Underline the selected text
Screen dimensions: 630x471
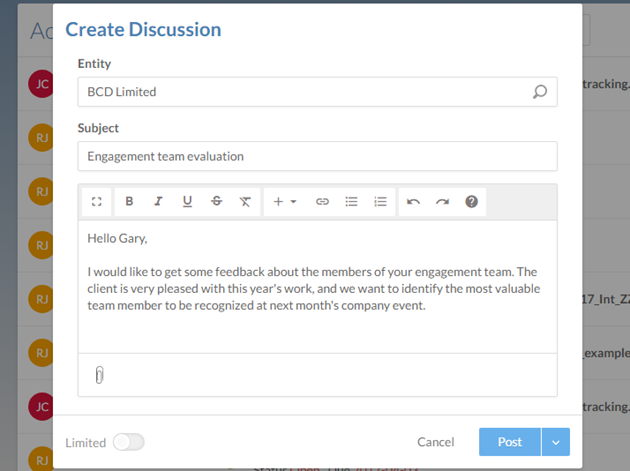[x=187, y=201]
